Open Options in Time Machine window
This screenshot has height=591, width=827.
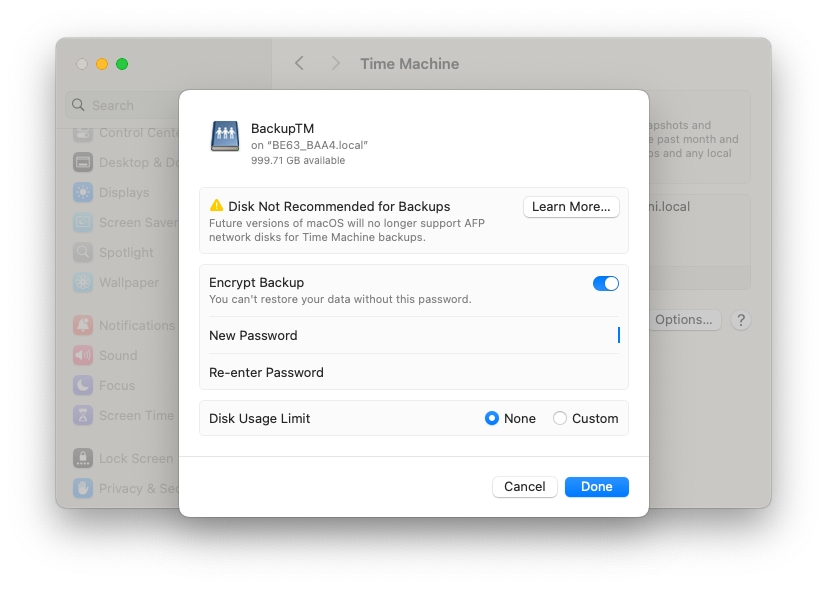(684, 319)
